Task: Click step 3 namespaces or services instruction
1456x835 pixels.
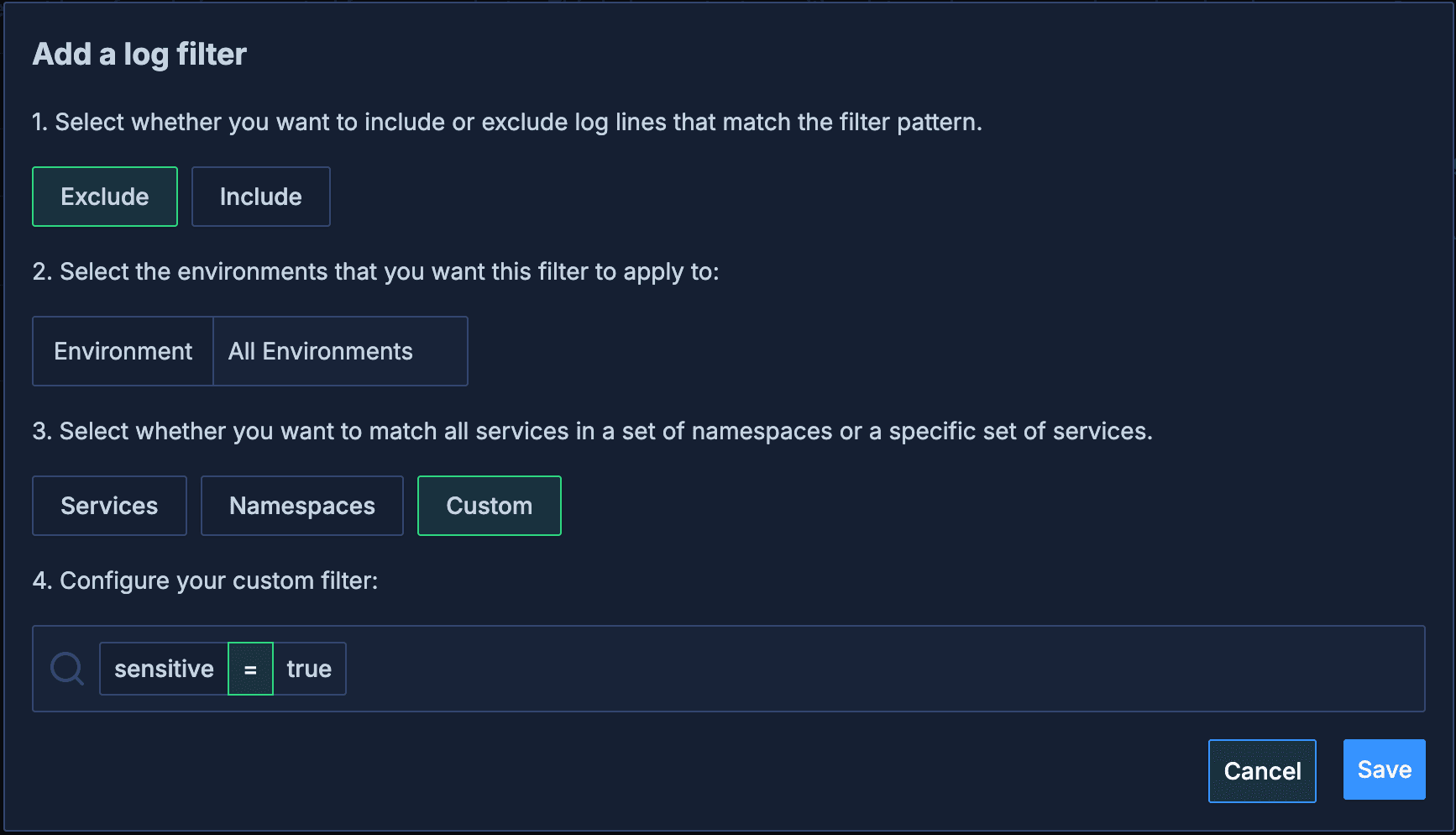Action: pyautogui.click(x=592, y=432)
